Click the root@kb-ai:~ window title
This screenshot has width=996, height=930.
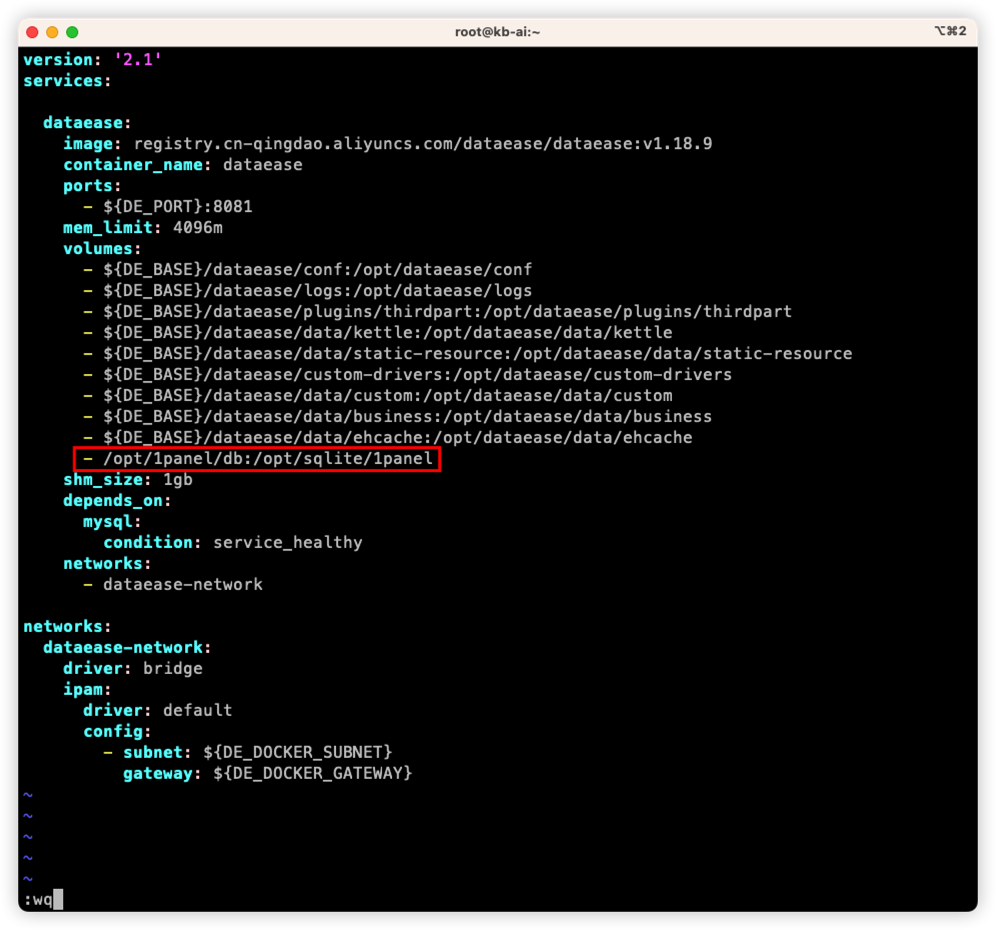click(497, 32)
